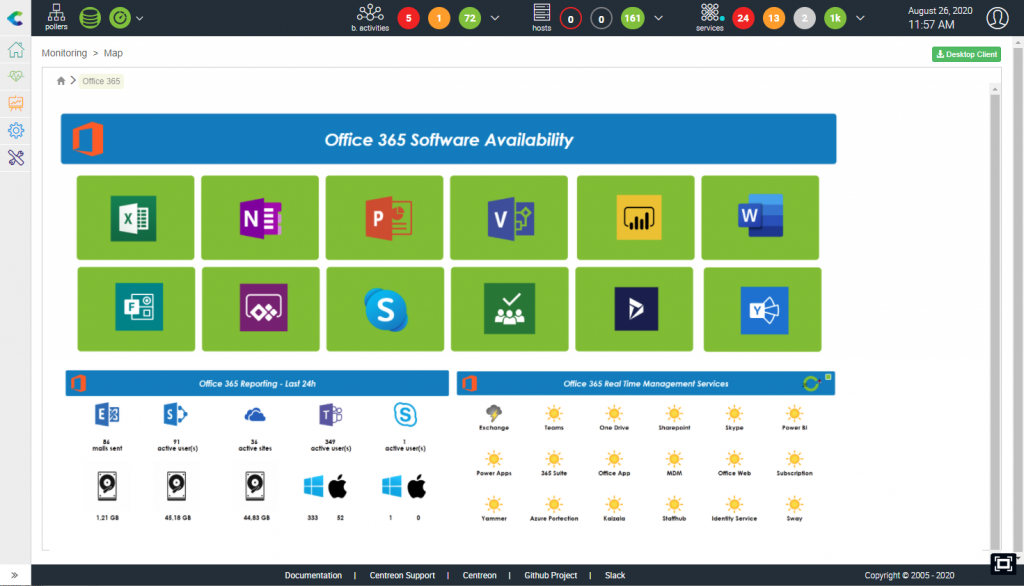1024x586 pixels.
Task: Click the disk icon labeled 1,21 GB
Action: [x=107, y=487]
